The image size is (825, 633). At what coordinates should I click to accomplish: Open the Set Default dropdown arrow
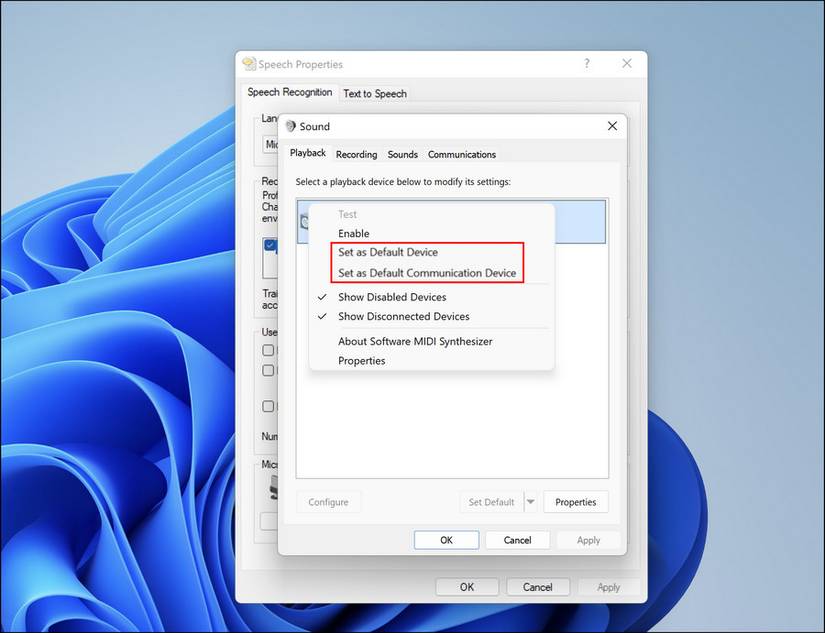(531, 501)
